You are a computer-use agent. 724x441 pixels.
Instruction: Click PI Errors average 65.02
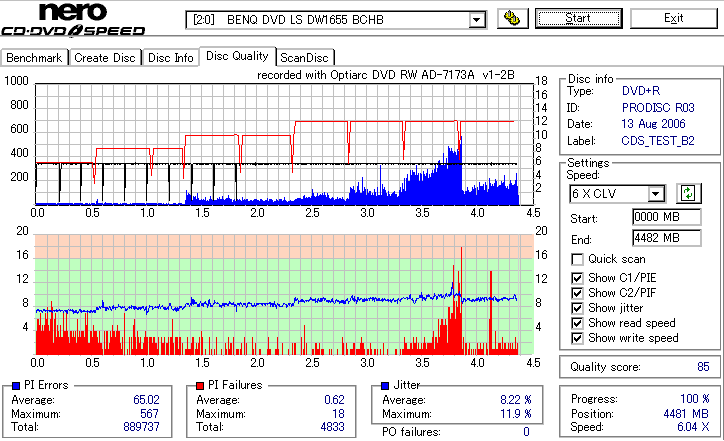146,399
